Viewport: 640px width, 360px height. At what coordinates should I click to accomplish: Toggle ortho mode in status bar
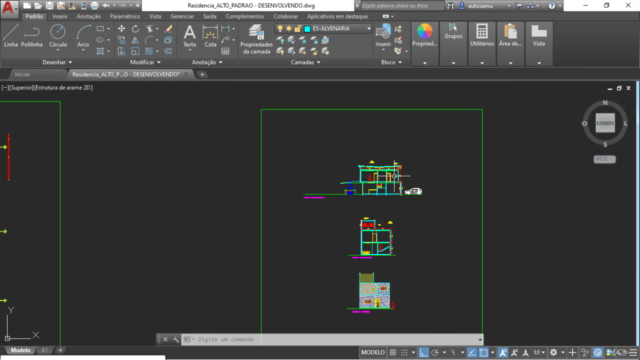(423, 352)
